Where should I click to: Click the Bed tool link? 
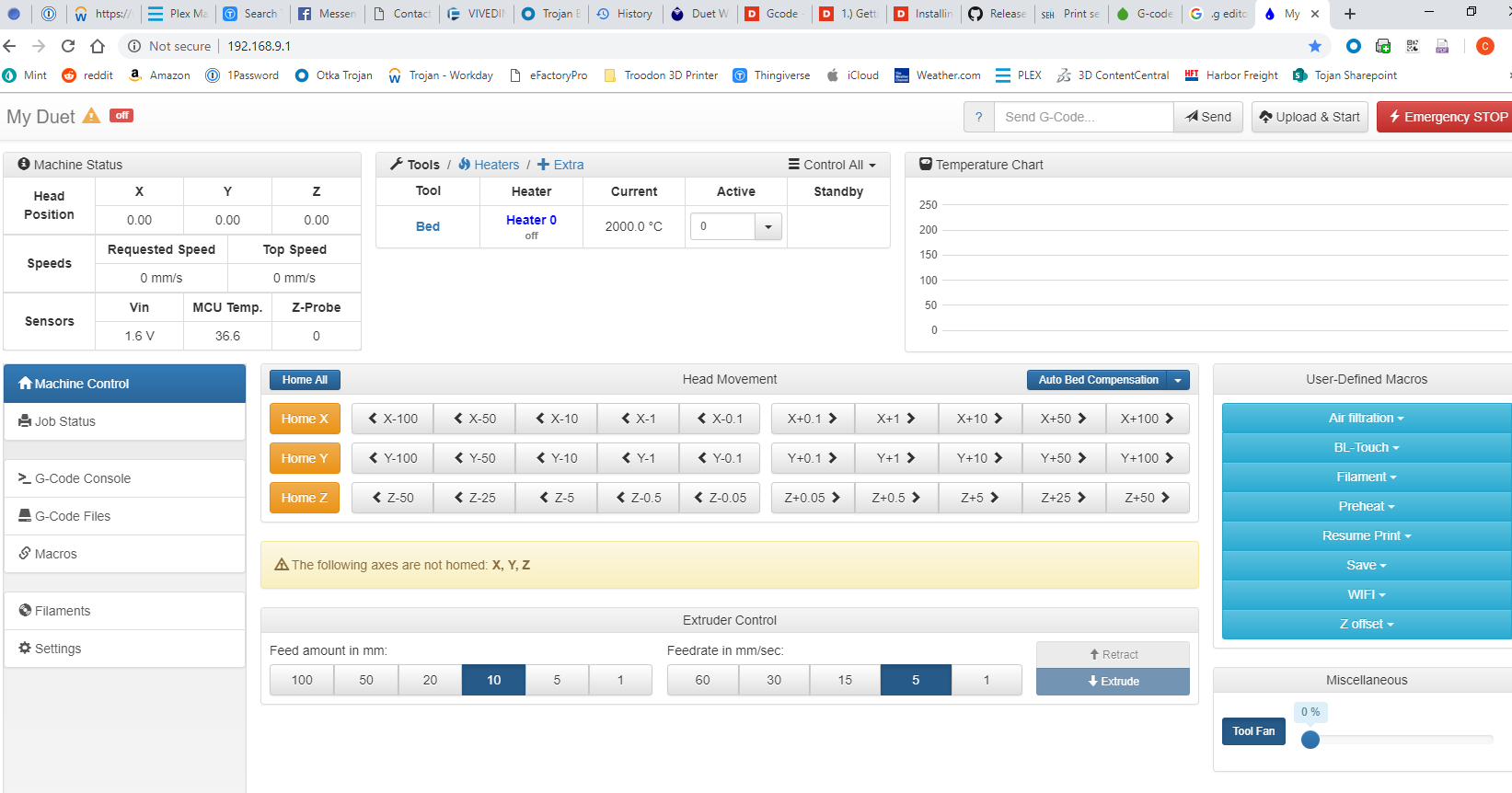click(x=428, y=226)
